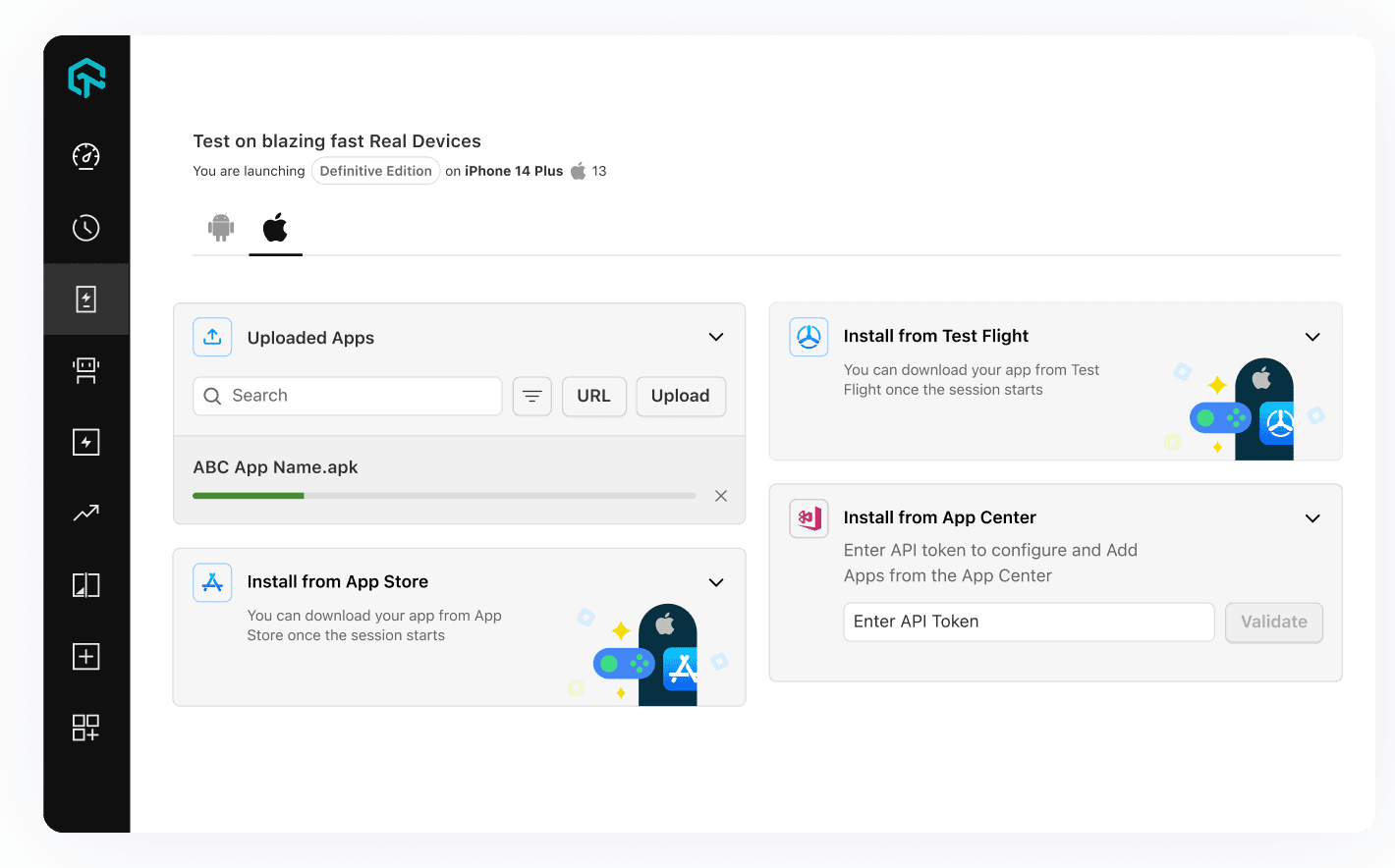Collapse the Uploaded Apps section
Viewport: 1395px width, 868px height.
(715, 337)
